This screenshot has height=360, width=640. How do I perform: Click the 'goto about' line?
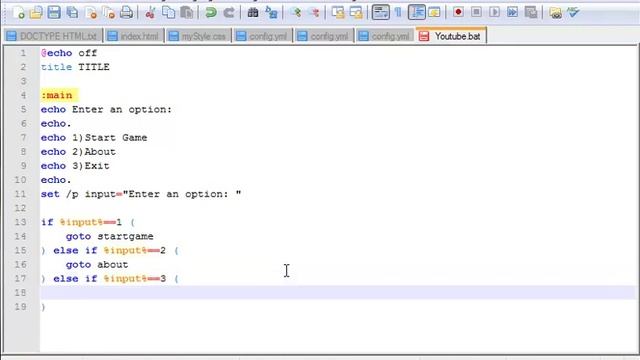97,265
